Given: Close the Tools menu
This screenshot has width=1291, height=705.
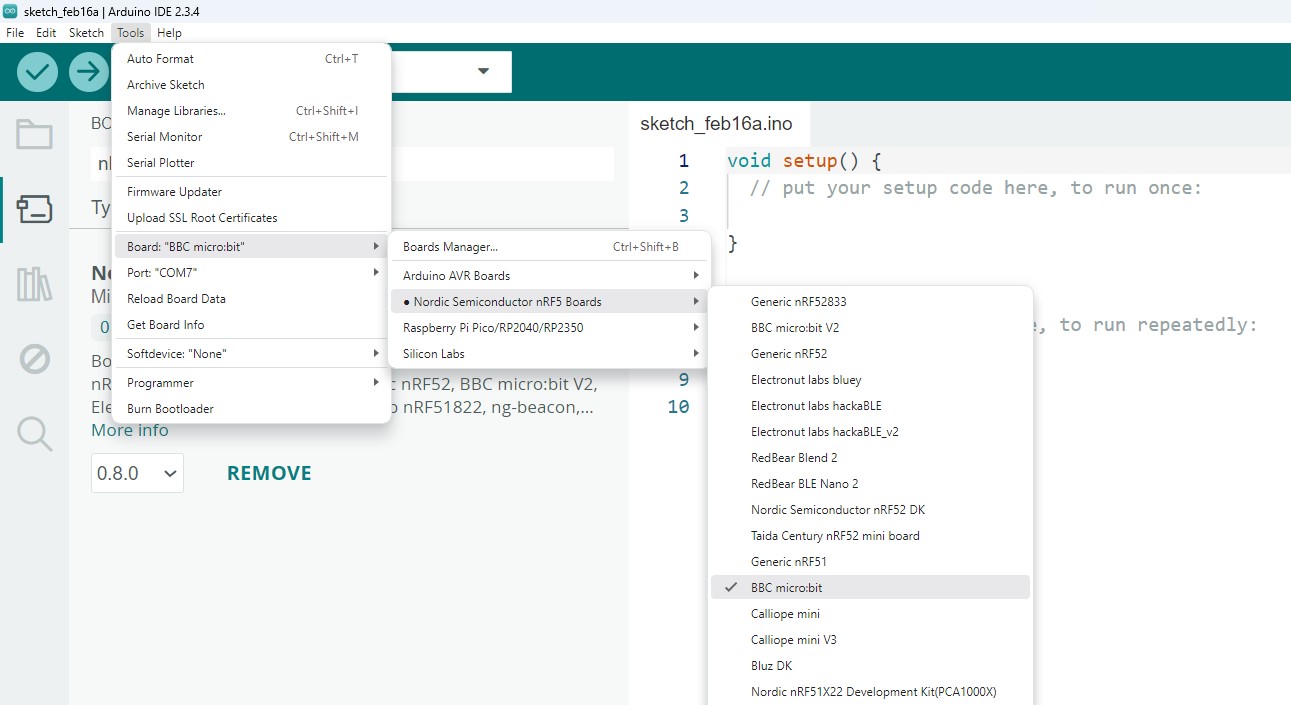Looking at the screenshot, I should click(131, 33).
